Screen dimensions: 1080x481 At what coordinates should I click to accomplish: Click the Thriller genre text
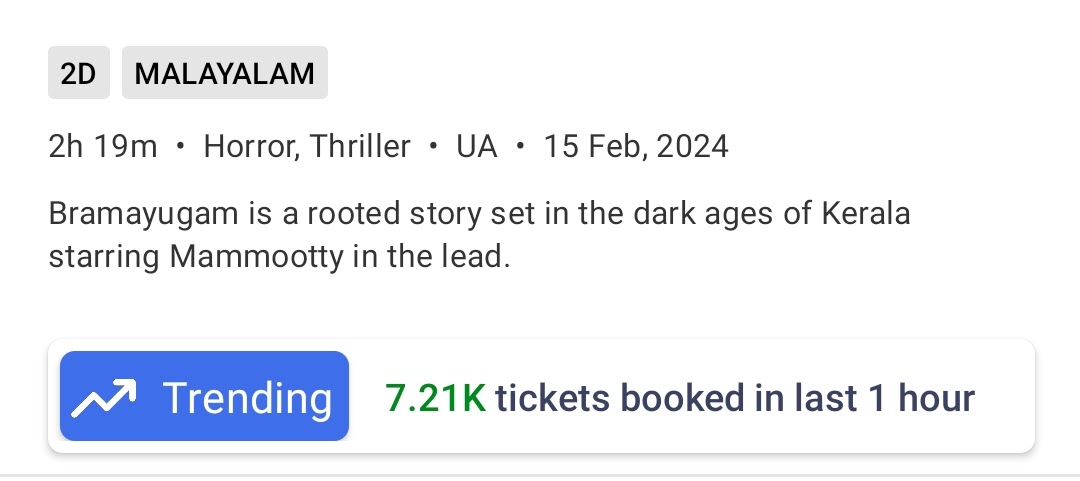tap(360, 147)
